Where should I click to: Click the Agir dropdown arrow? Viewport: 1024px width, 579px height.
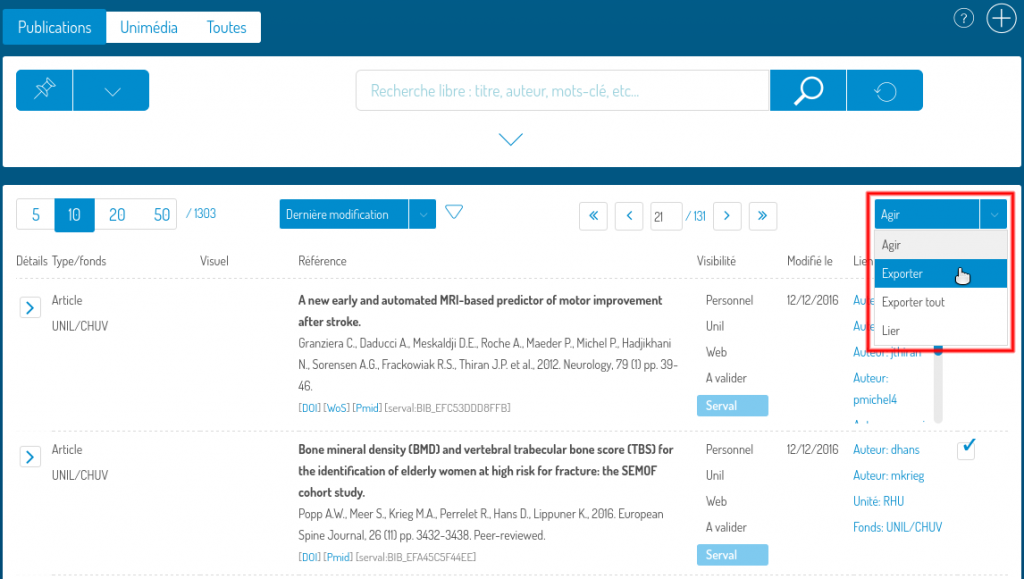(x=993, y=214)
